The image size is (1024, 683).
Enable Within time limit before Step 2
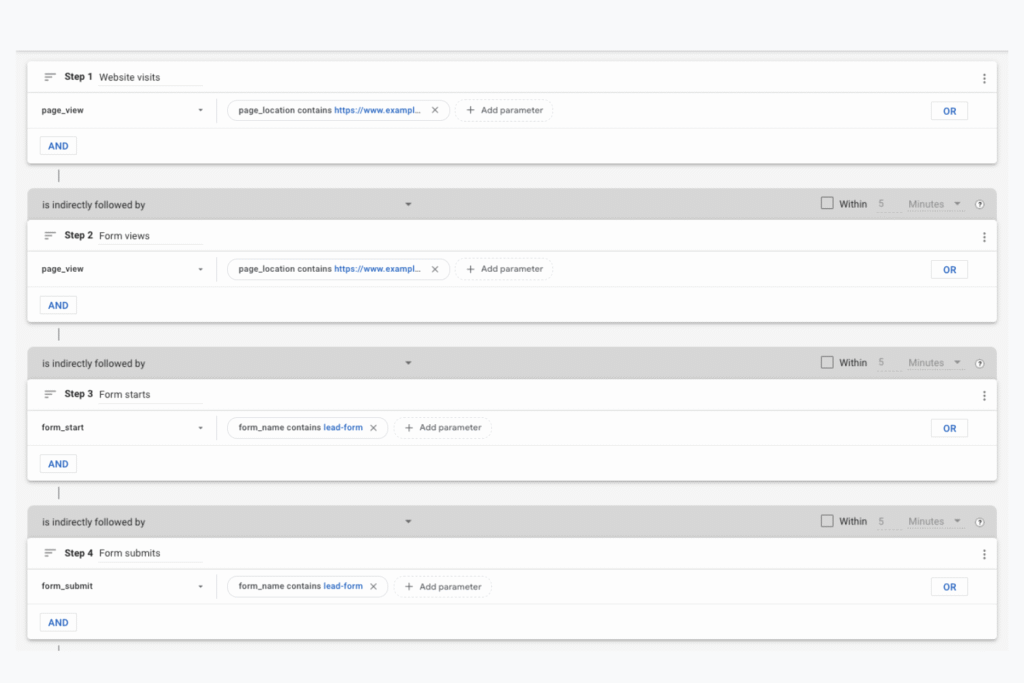point(827,203)
